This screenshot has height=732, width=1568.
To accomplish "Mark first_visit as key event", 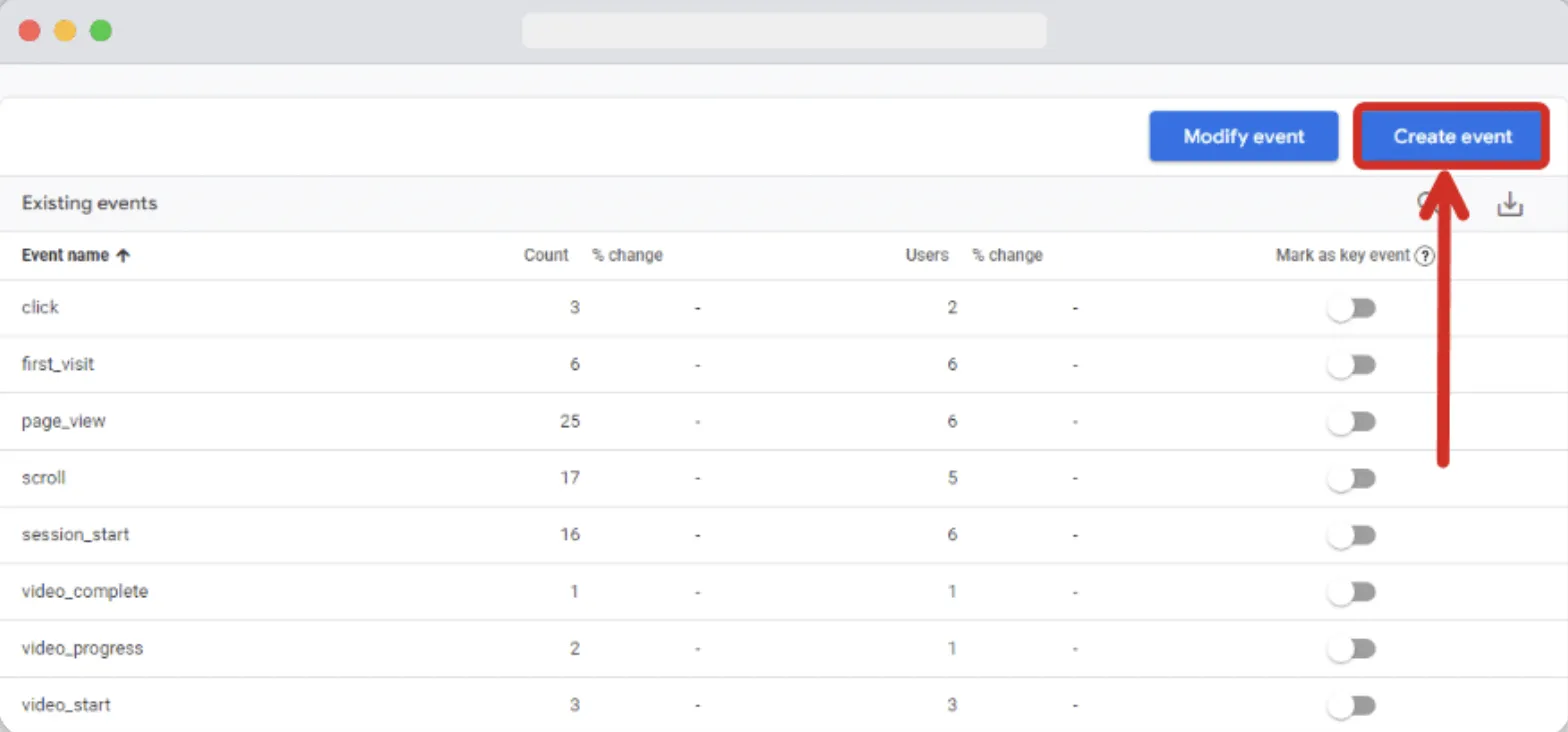I will [x=1352, y=365].
